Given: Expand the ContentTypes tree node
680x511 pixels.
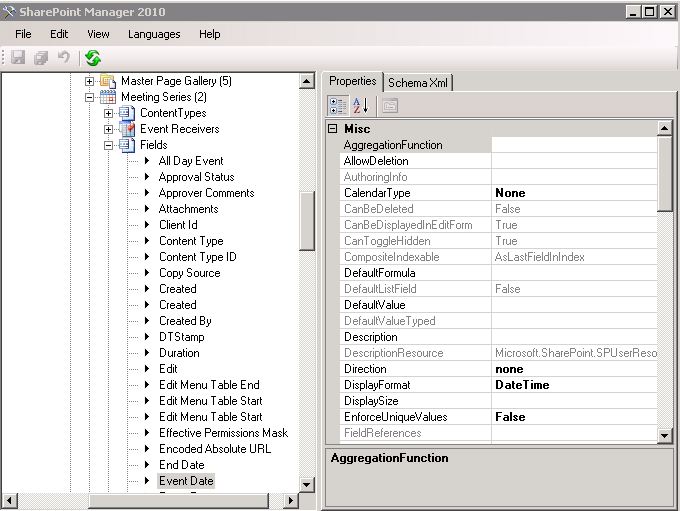Looking at the screenshot, I should coord(109,113).
